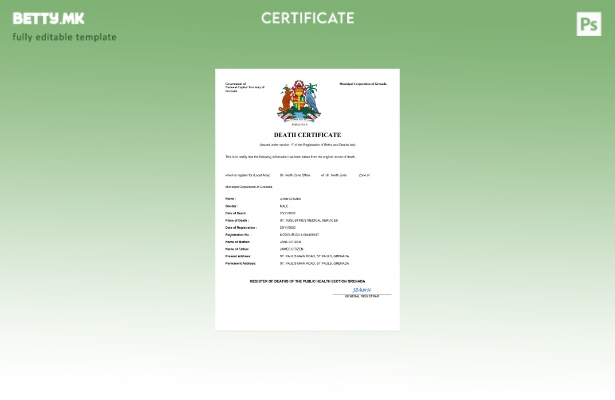Click the 'fully editable template' subtitle
The height and width of the screenshot is (400, 615).
(x=64, y=37)
